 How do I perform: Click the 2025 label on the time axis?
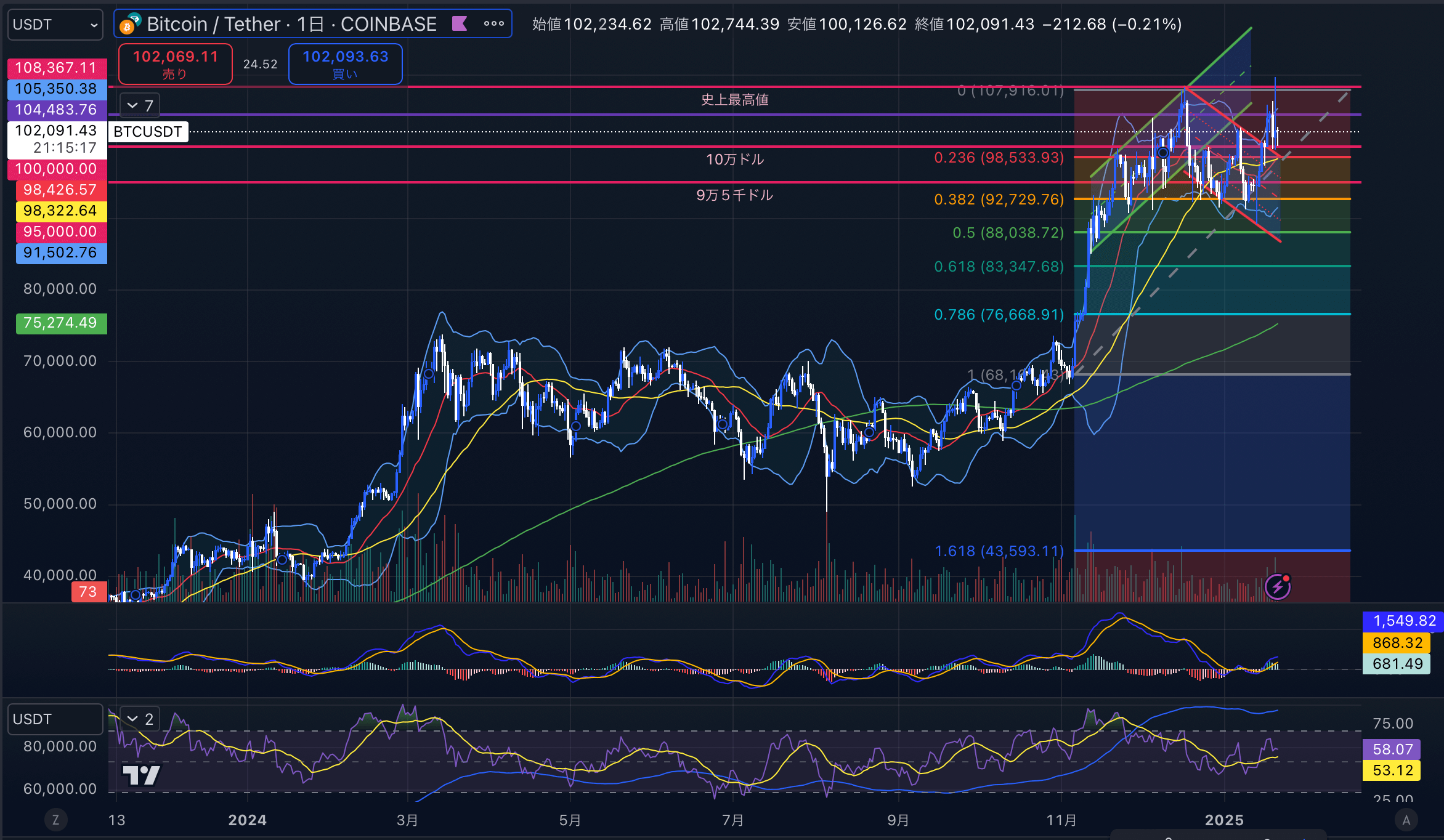[1224, 820]
